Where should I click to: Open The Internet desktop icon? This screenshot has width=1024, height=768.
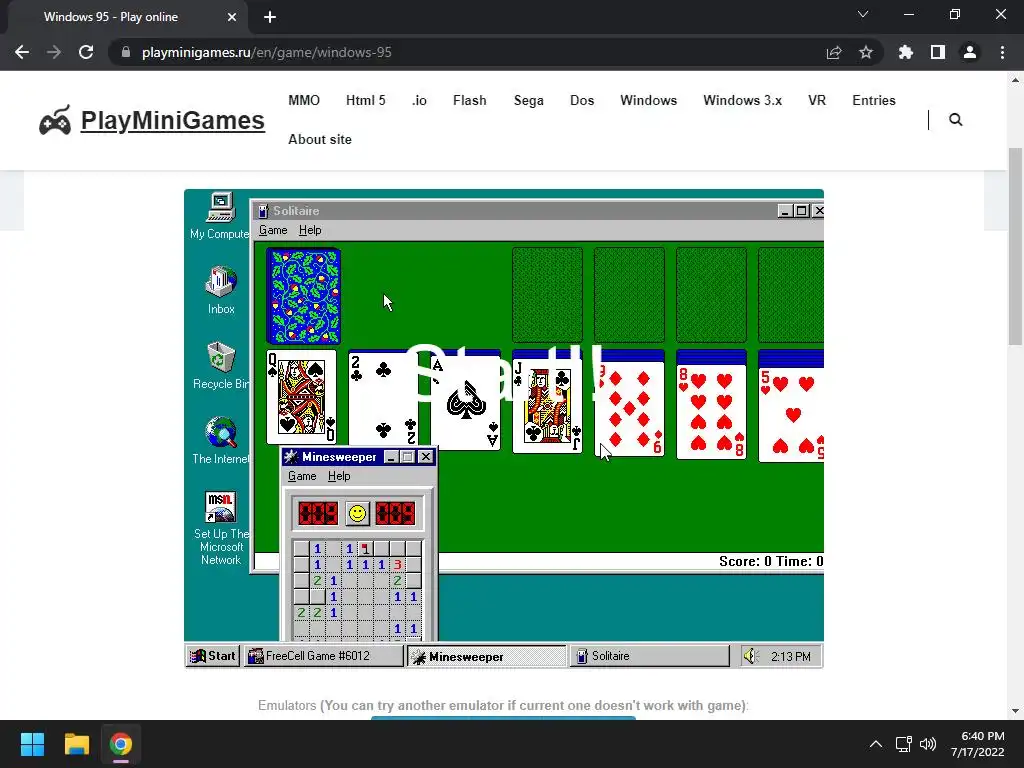tap(221, 441)
